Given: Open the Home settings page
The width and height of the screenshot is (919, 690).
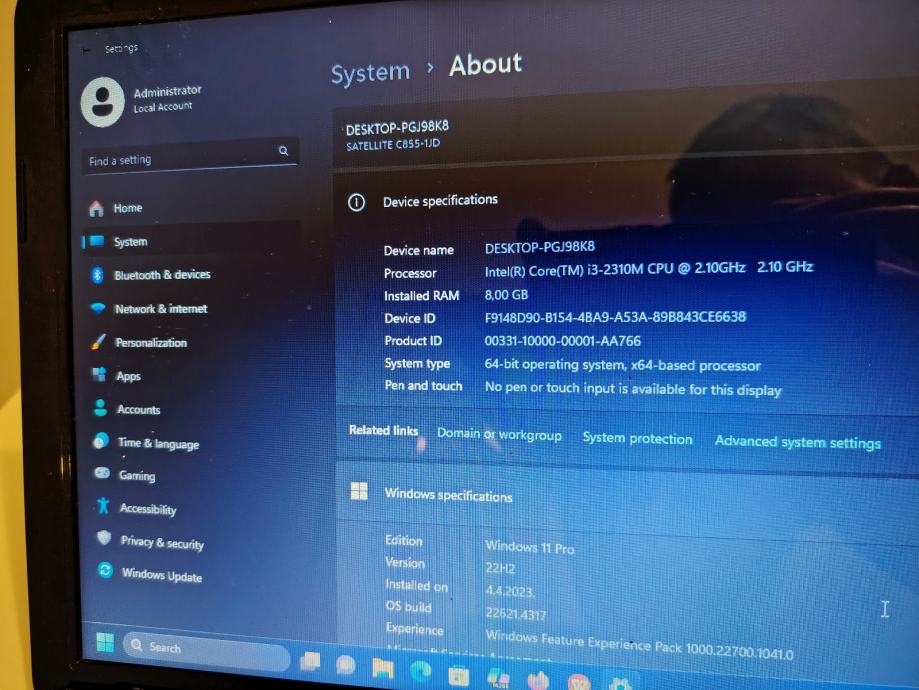Looking at the screenshot, I should pos(128,208).
